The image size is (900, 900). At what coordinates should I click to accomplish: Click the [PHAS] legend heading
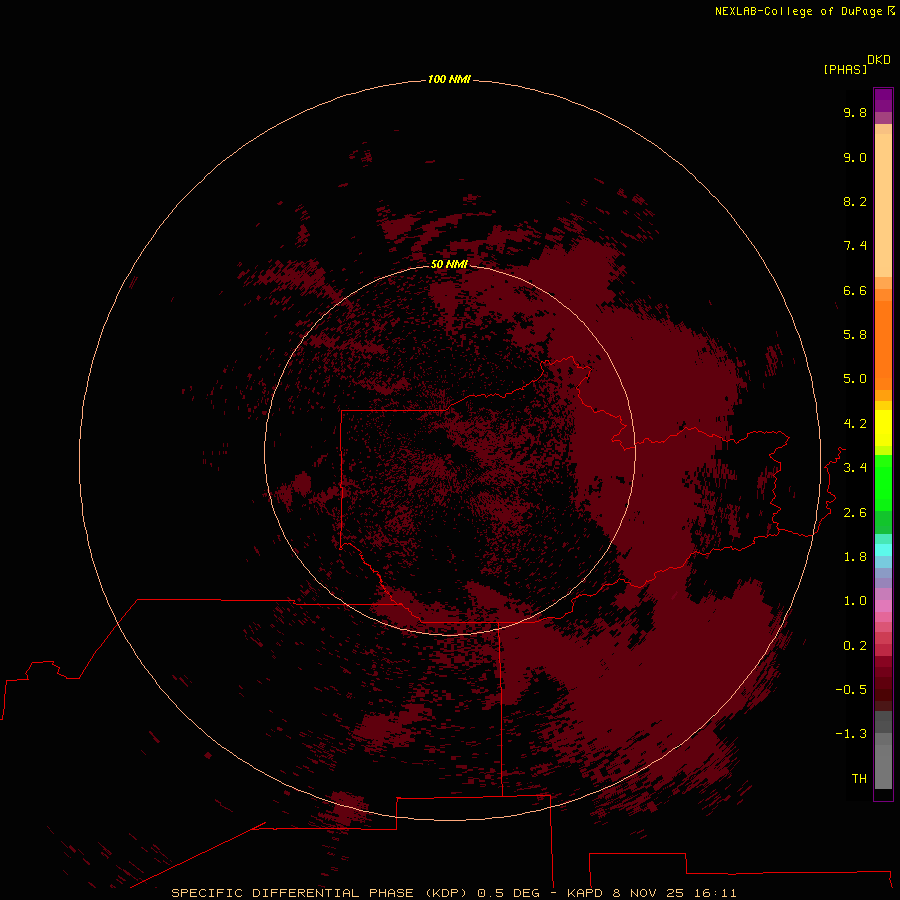[845, 70]
